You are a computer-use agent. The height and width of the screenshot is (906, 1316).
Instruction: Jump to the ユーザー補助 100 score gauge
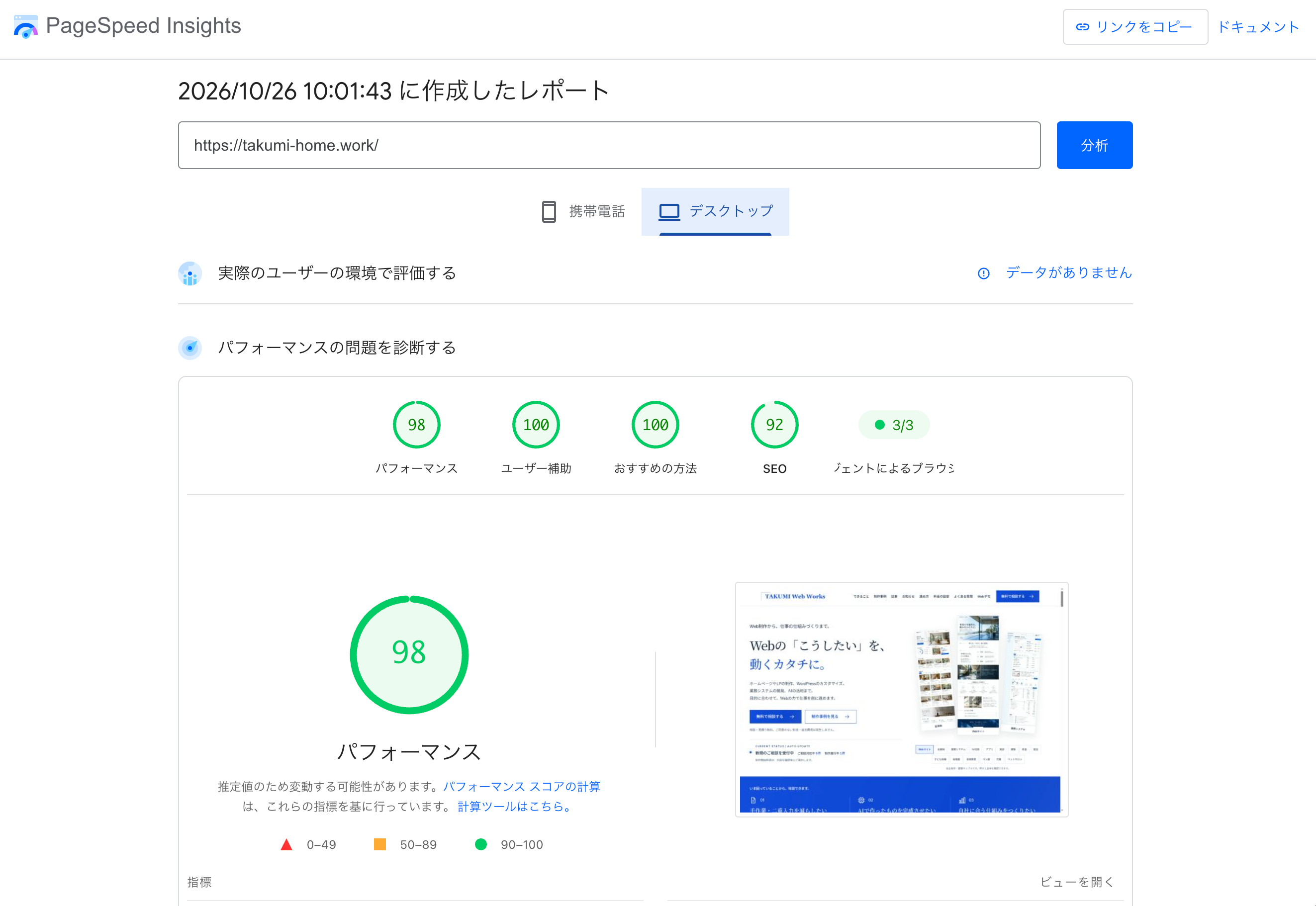[536, 425]
